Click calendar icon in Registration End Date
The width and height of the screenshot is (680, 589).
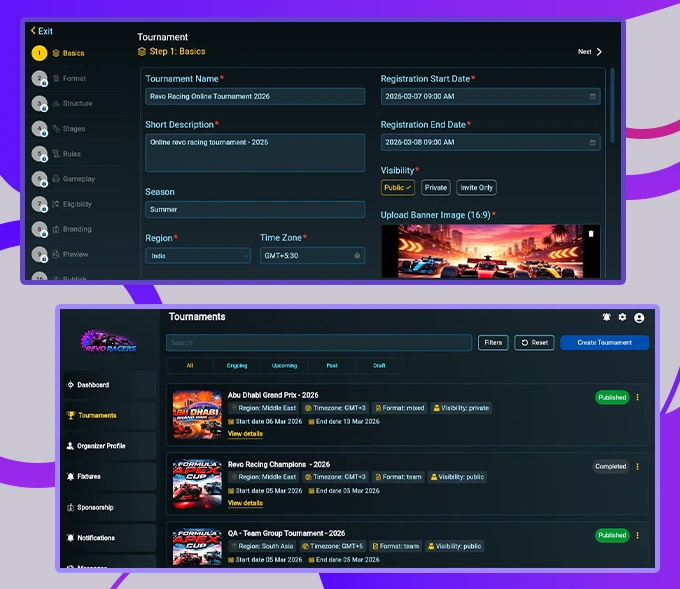click(x=593, y=142)
